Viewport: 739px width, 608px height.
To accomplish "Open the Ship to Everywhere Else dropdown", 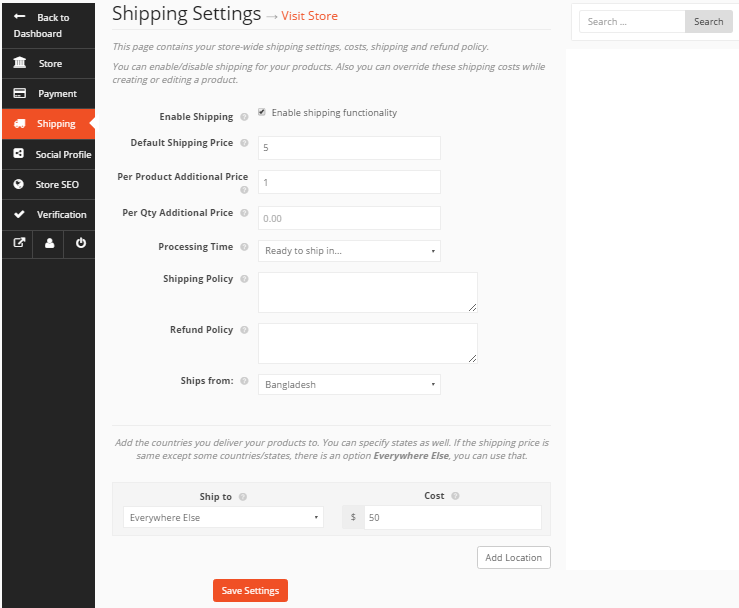I will point(223,518).
